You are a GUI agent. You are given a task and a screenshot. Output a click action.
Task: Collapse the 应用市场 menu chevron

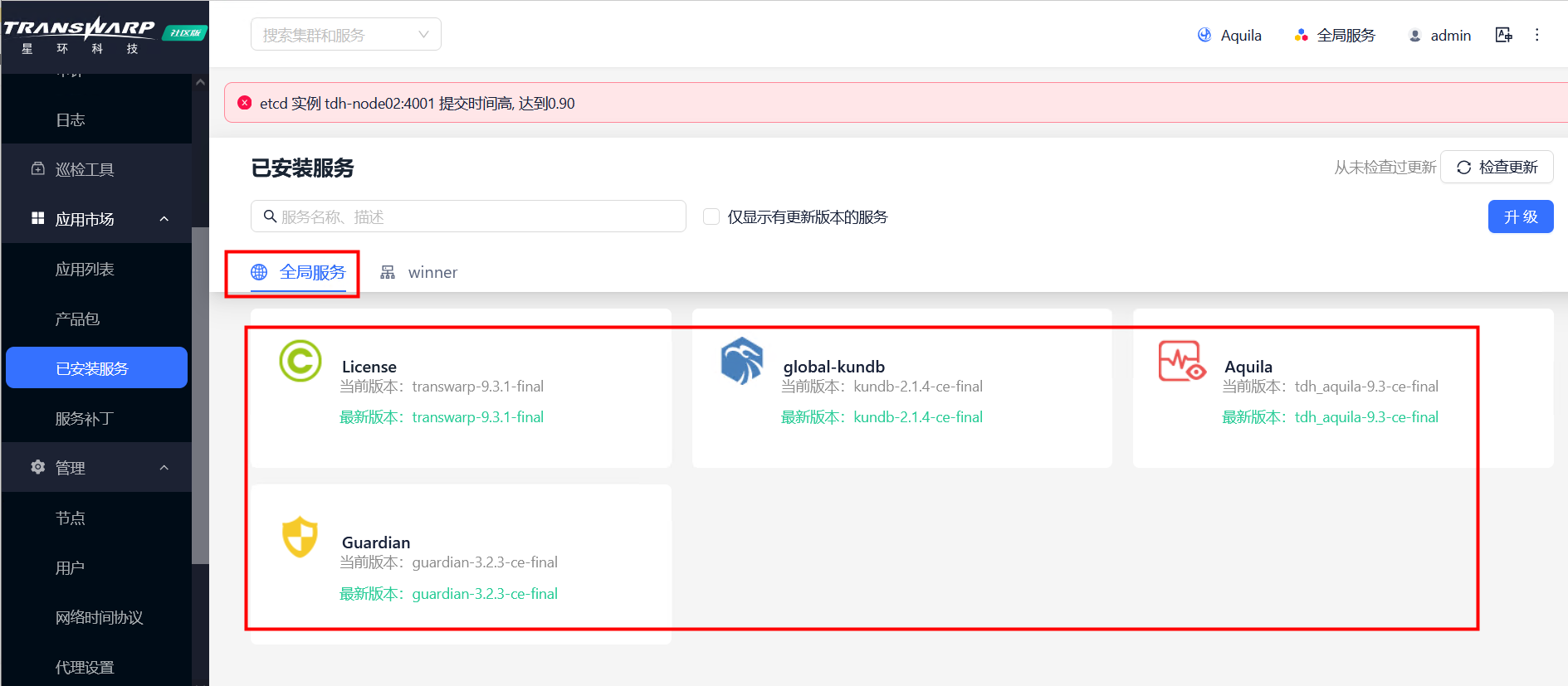(x=164, y=219)
